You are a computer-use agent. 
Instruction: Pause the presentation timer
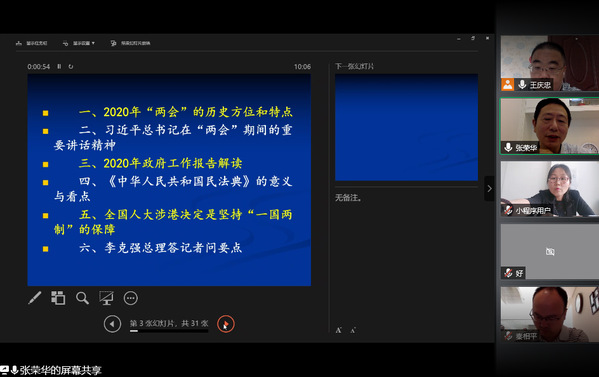pos(59,66)
